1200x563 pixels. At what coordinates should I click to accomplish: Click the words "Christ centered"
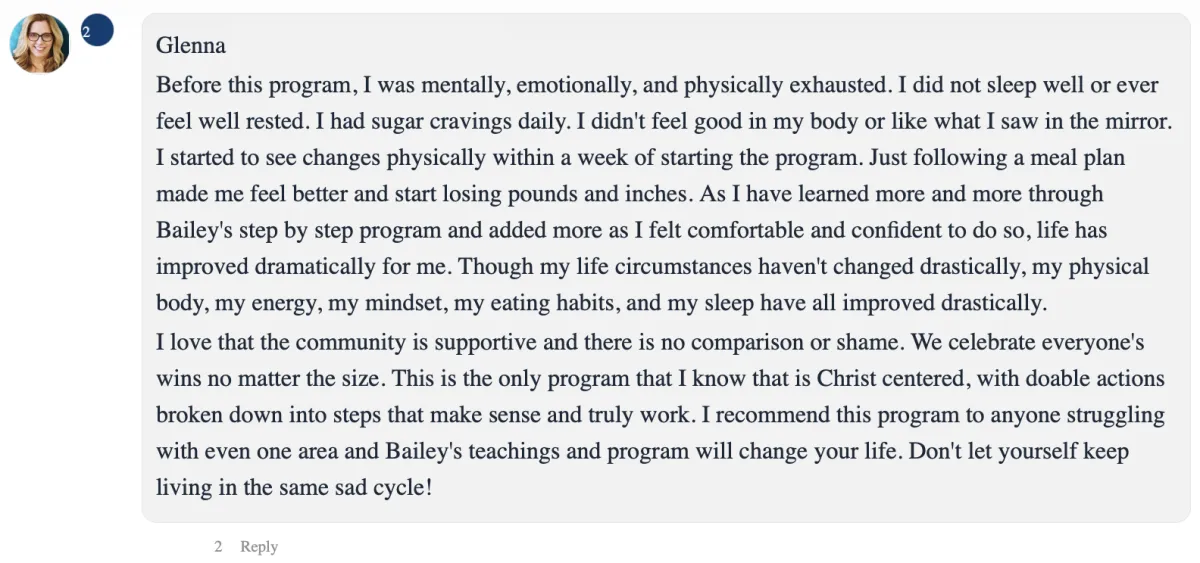pos(889,379)
